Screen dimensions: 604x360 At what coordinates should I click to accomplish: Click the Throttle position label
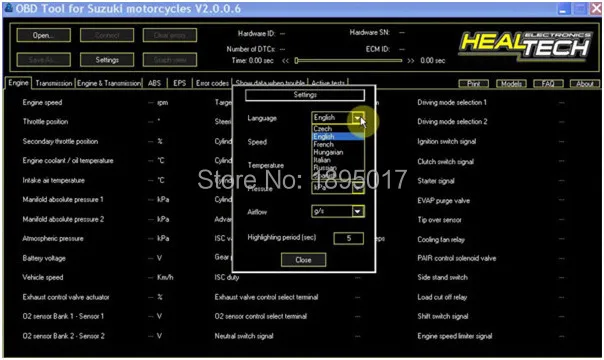tap(45, 122)
